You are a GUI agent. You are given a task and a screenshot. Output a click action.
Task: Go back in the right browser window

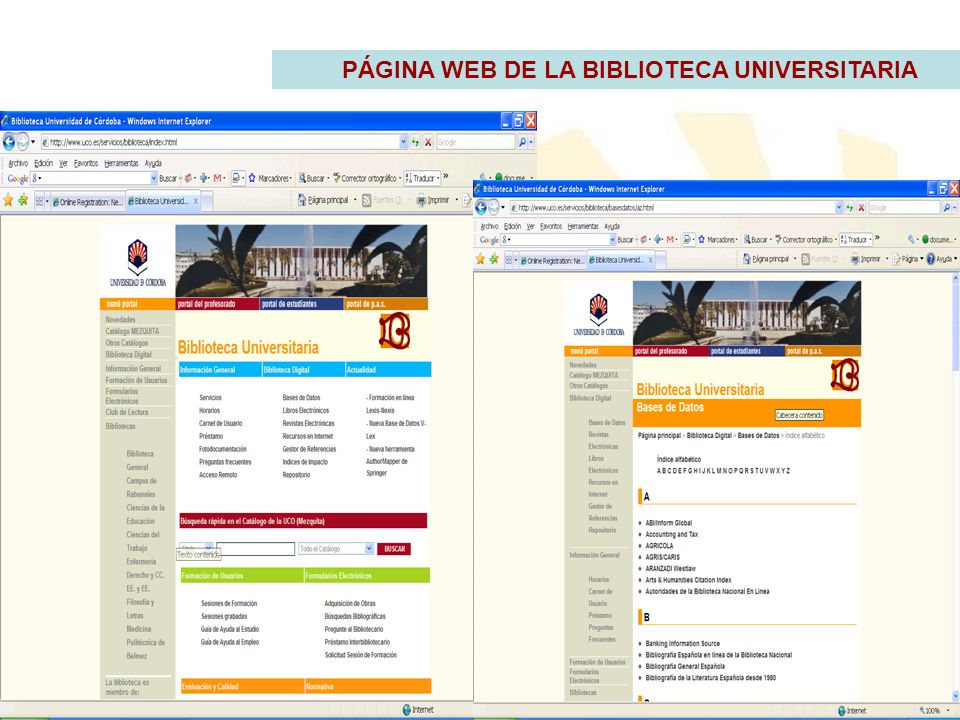click(x=481, y=208)
